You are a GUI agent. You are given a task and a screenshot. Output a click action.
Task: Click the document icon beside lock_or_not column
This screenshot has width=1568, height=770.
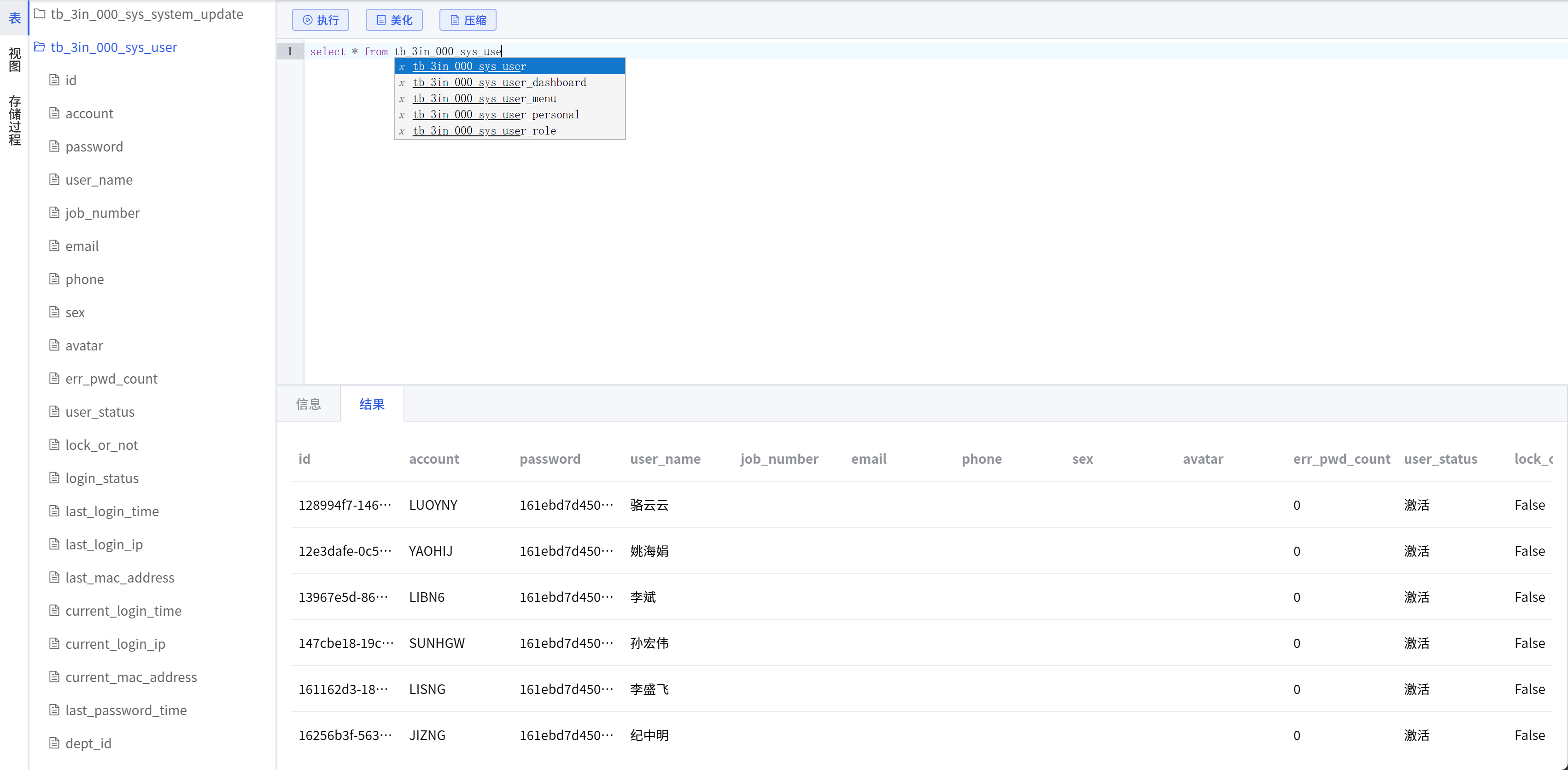[x=54, y=445]
